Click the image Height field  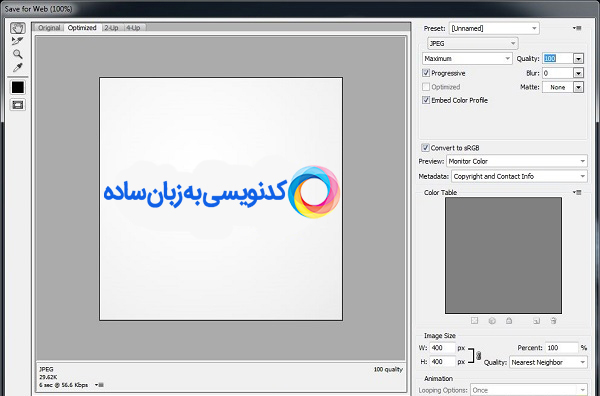442,362
